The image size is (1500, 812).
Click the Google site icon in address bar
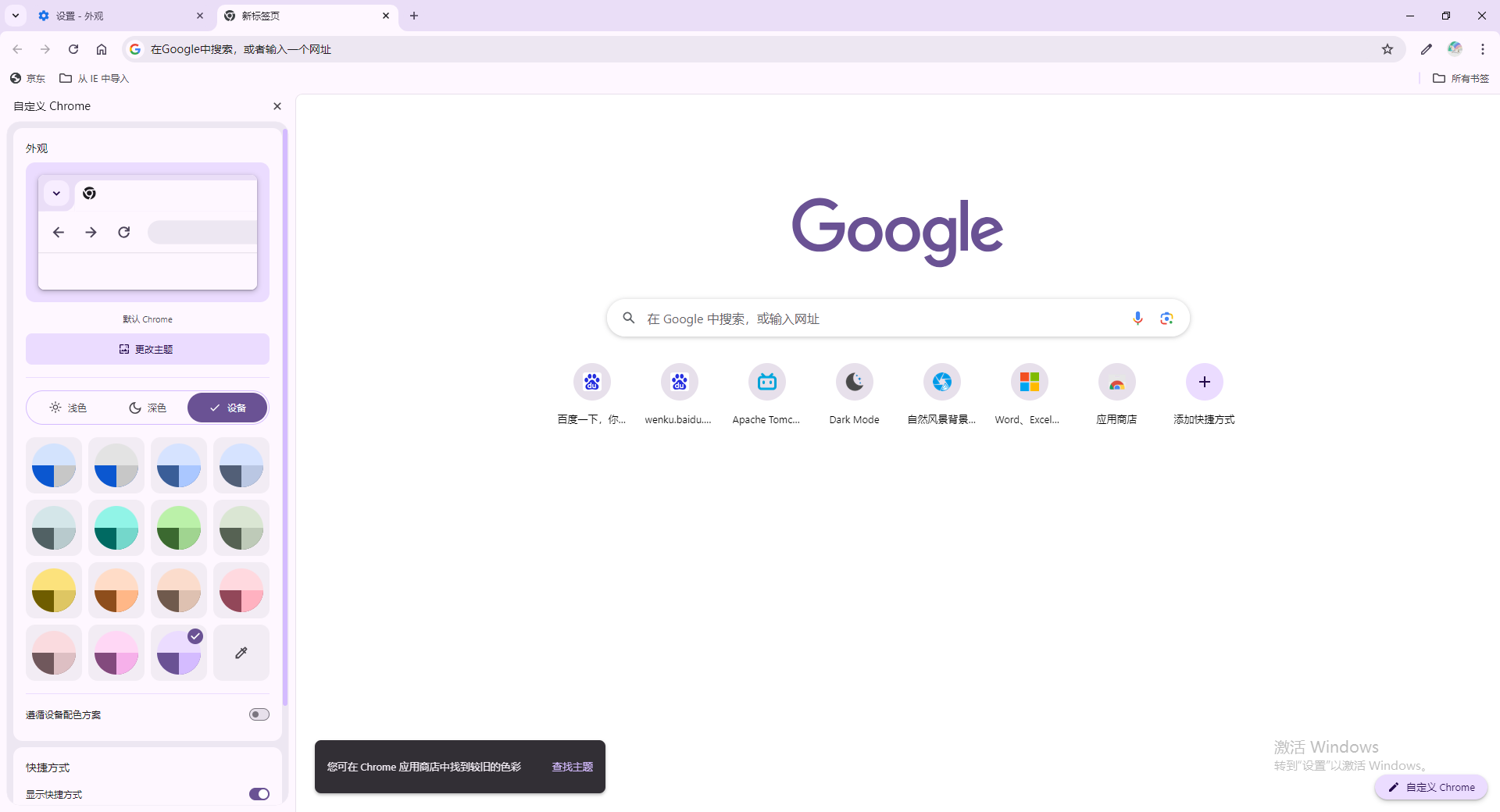coord(135,49)
